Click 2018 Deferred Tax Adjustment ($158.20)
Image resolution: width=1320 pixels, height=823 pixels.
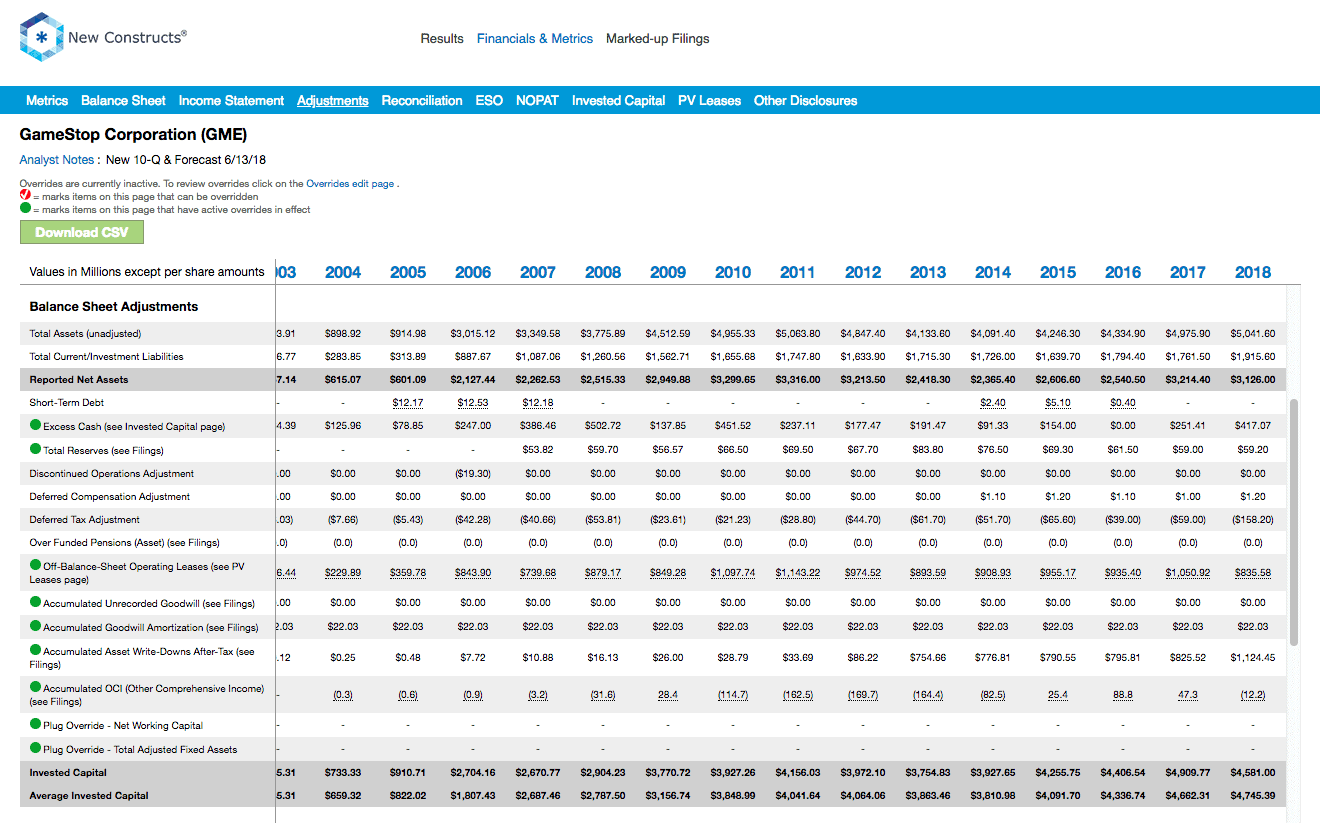pyautogui.click(x=1253, y=520)
